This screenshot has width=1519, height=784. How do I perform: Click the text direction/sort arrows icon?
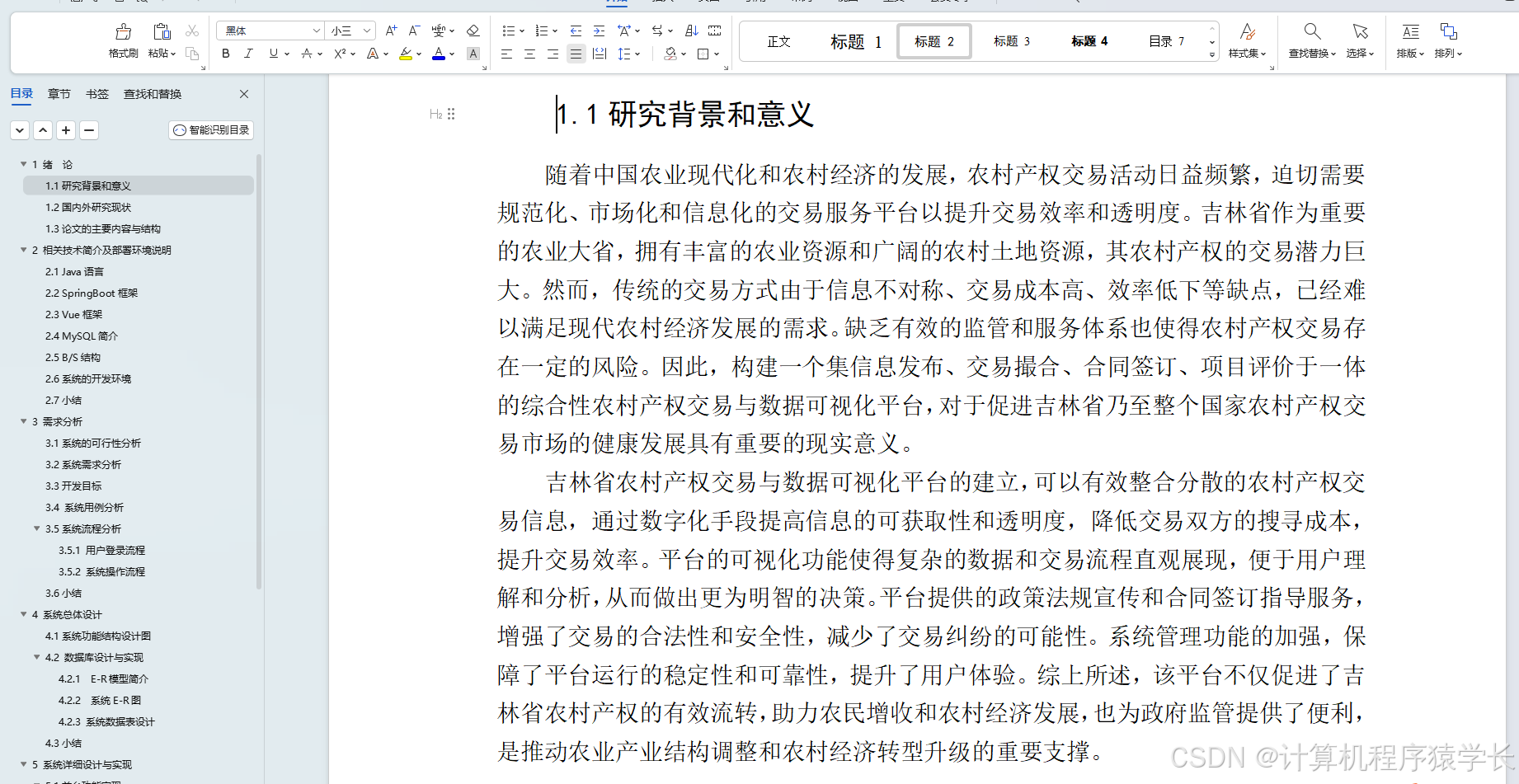coord(657,31)
